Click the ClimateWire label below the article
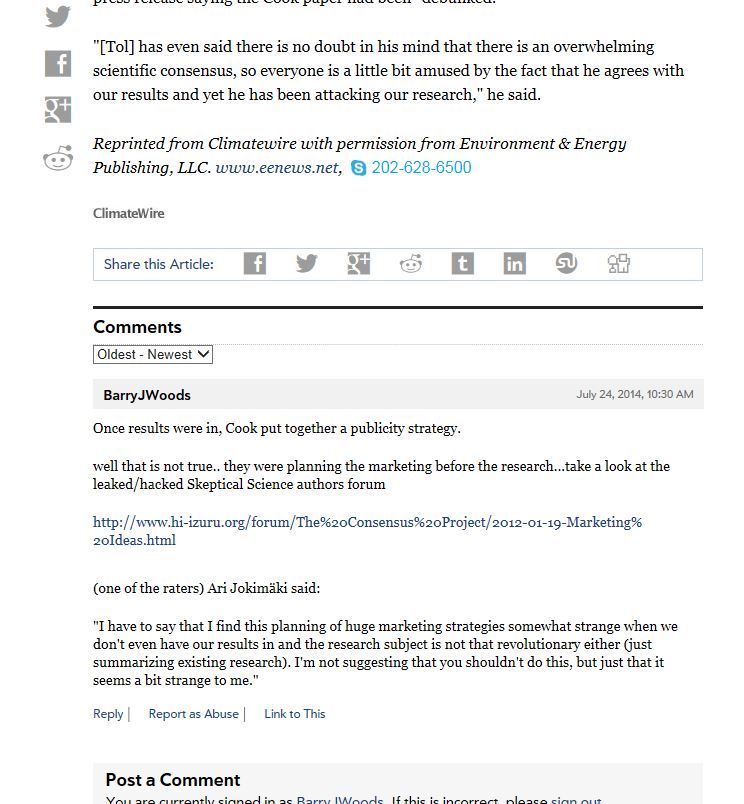Image resolution: width=744 pixels, height=804 pixels. pos(129,213)
